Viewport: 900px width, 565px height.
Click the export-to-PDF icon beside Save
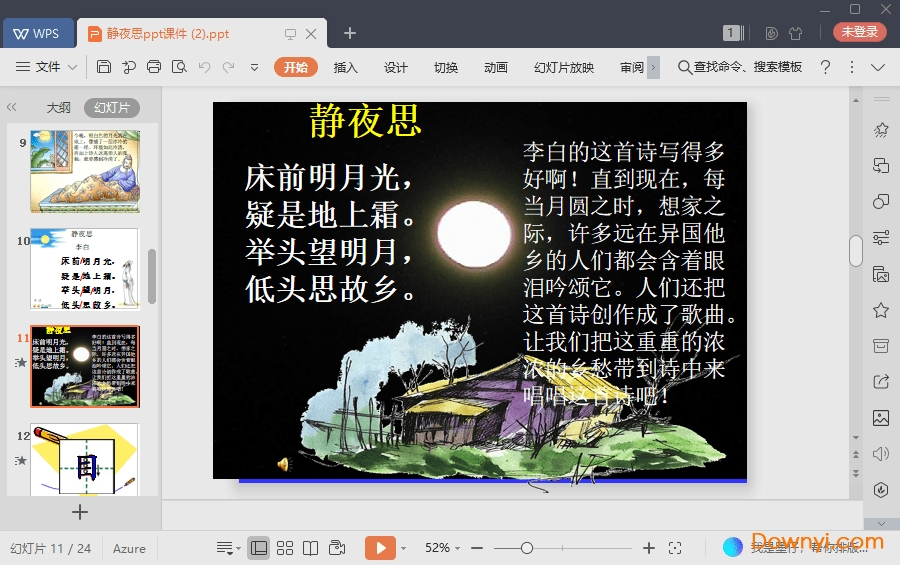coord(129,67)
